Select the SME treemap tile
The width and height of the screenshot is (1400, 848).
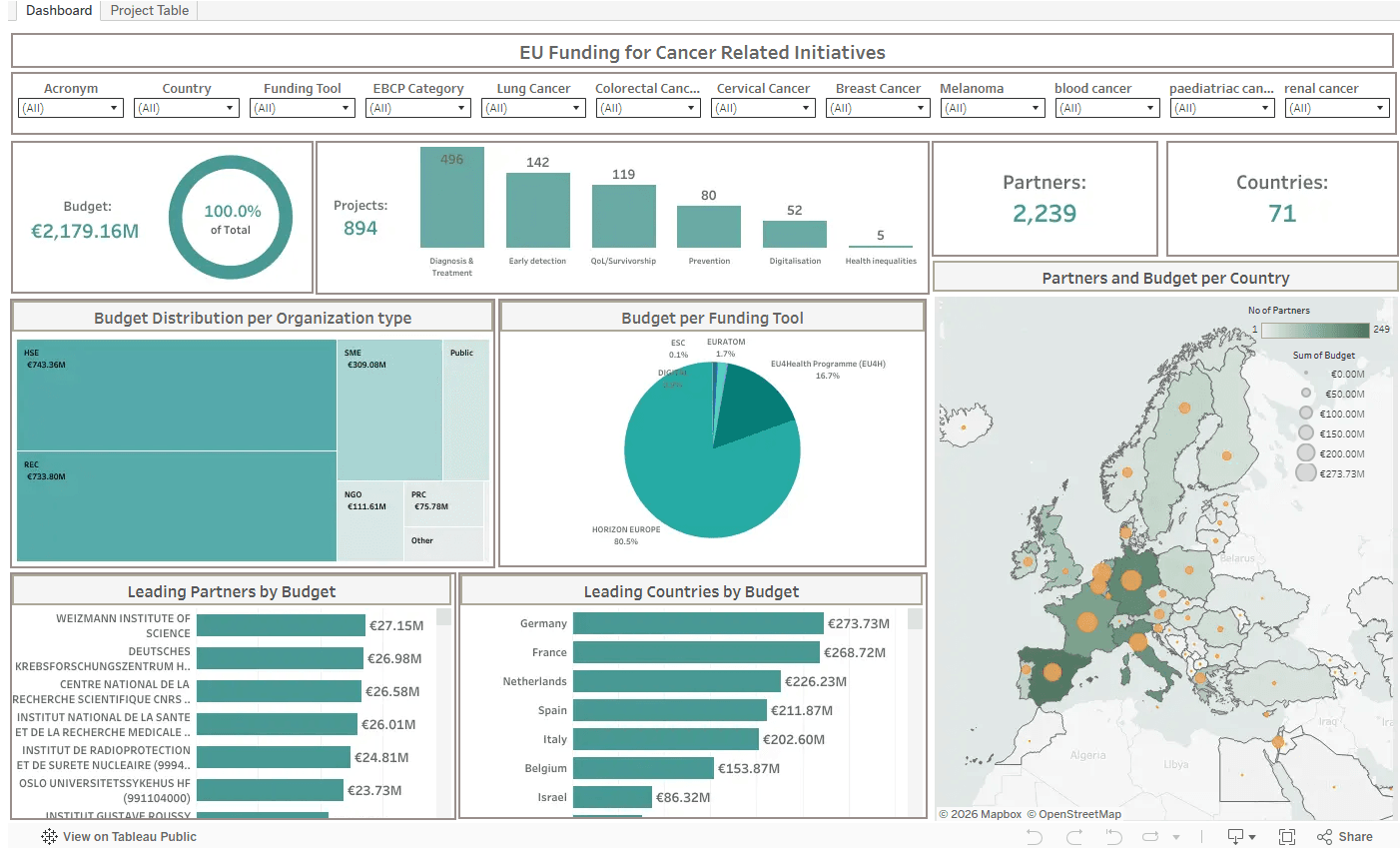point(389,411)
